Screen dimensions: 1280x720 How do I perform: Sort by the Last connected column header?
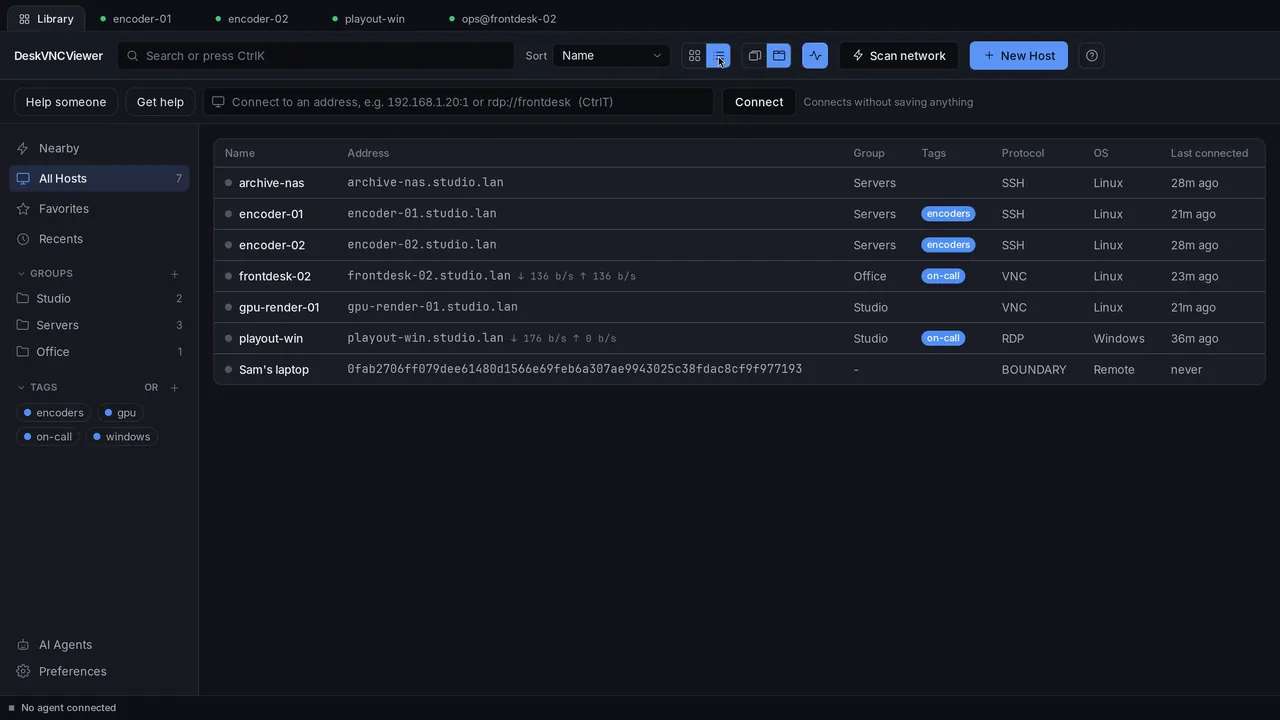[1209, 153]
